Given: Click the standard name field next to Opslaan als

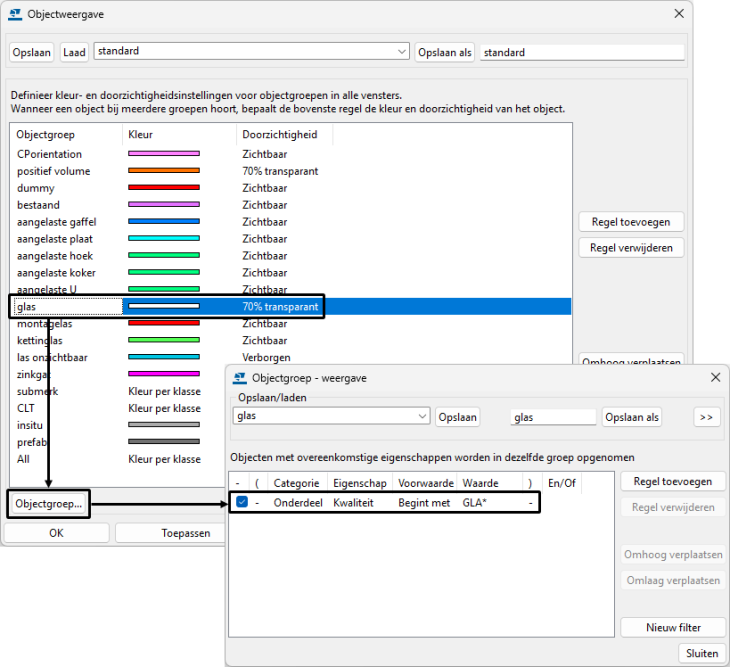Looking at the screenshot, I should pos(582,52).
